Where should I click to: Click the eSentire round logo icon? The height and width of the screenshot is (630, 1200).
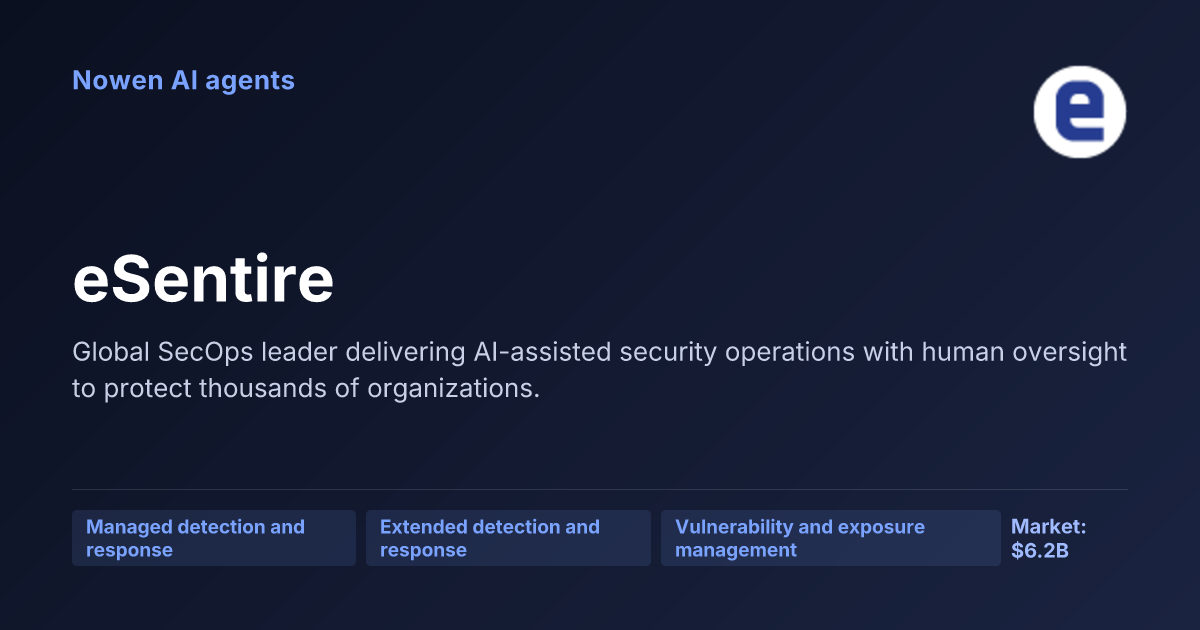[1080, 111]
